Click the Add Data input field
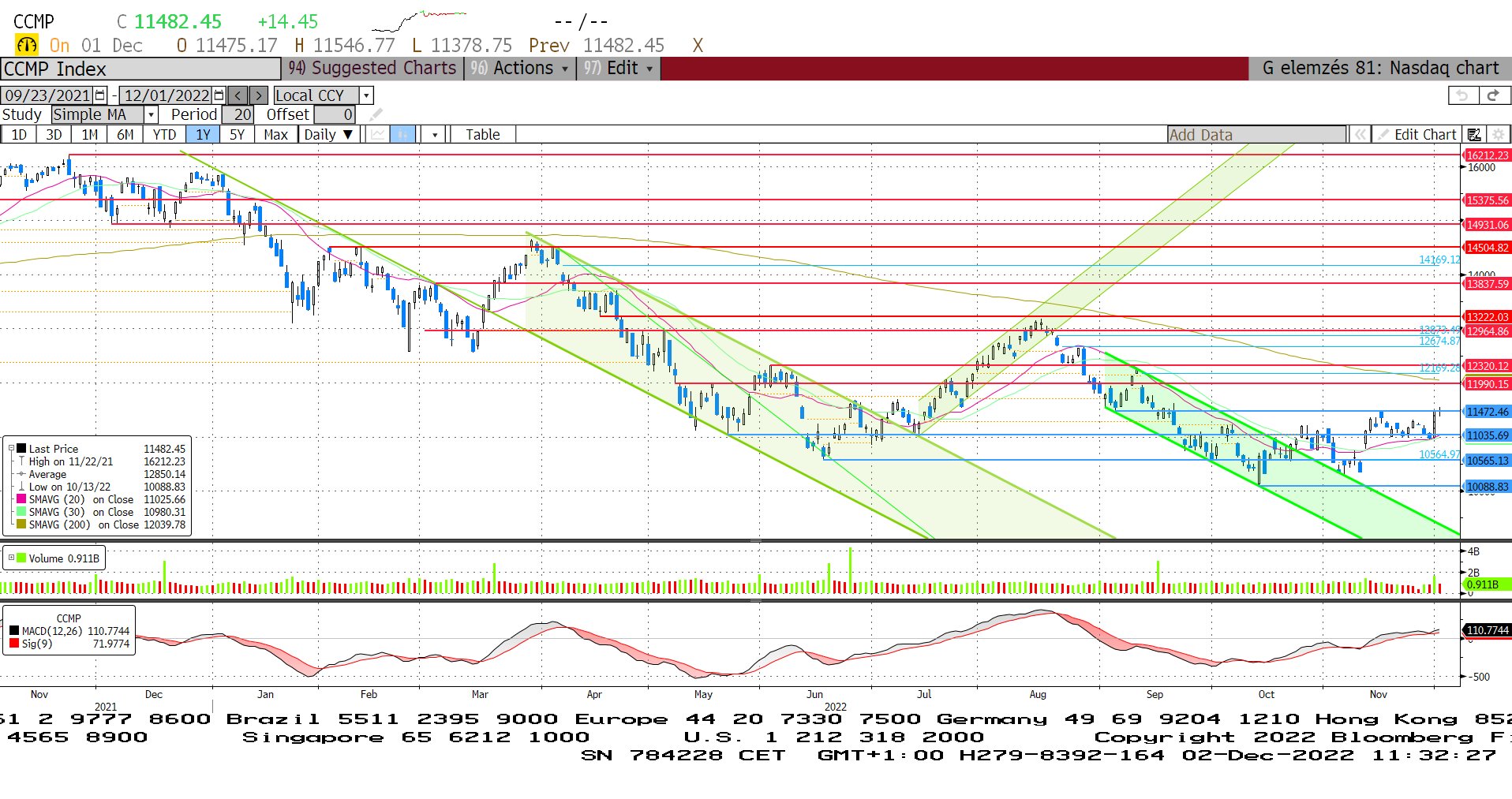Viewport: 1512px width, 799px height. [x=1257, y=135]
